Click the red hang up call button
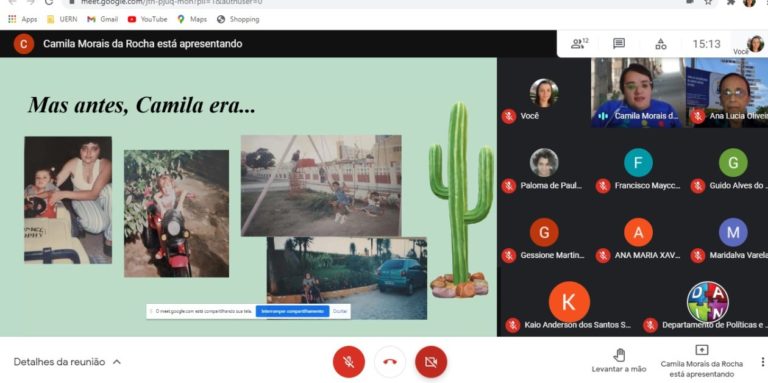768x383 pixels. (x=390, y=362)
